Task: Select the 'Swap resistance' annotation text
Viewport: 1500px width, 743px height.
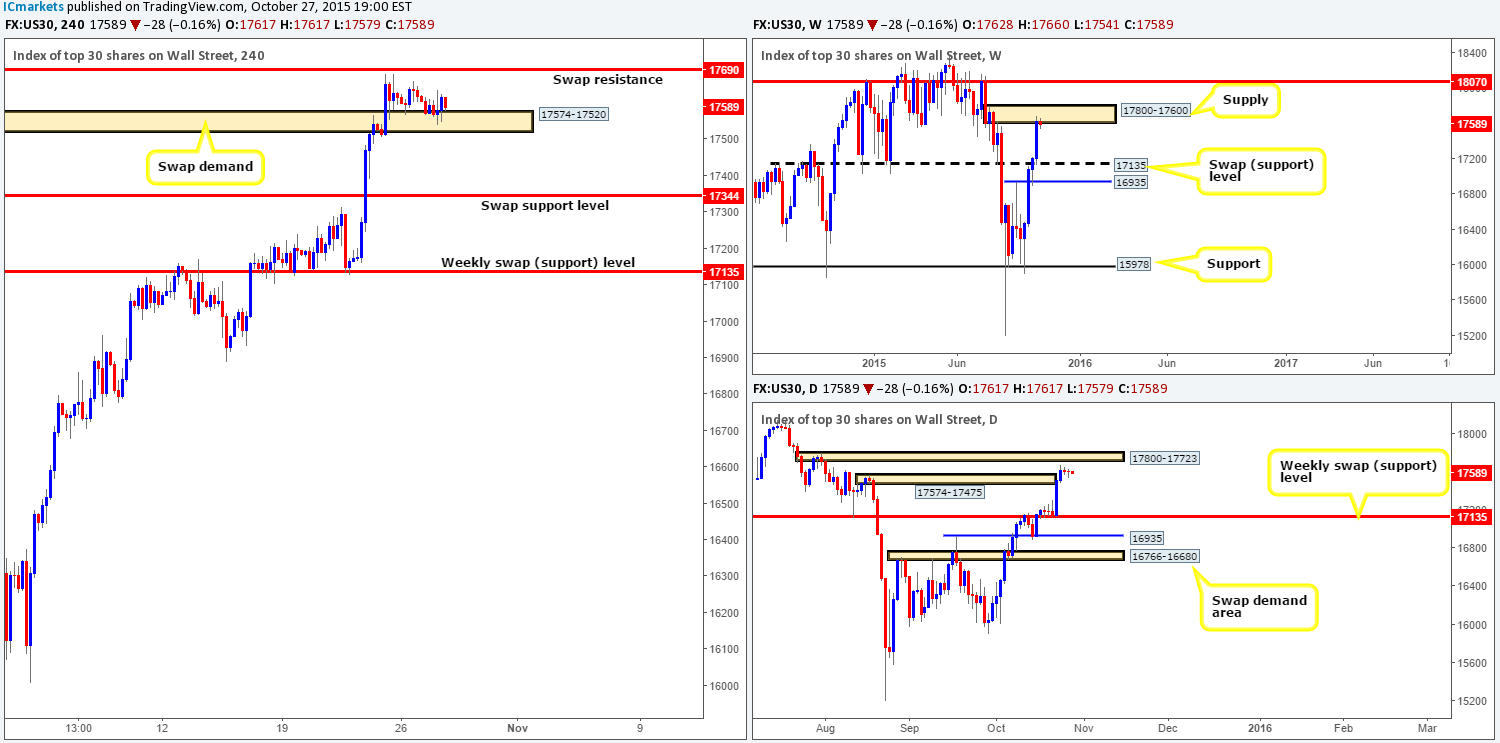Action: click(x=607, y=79)
